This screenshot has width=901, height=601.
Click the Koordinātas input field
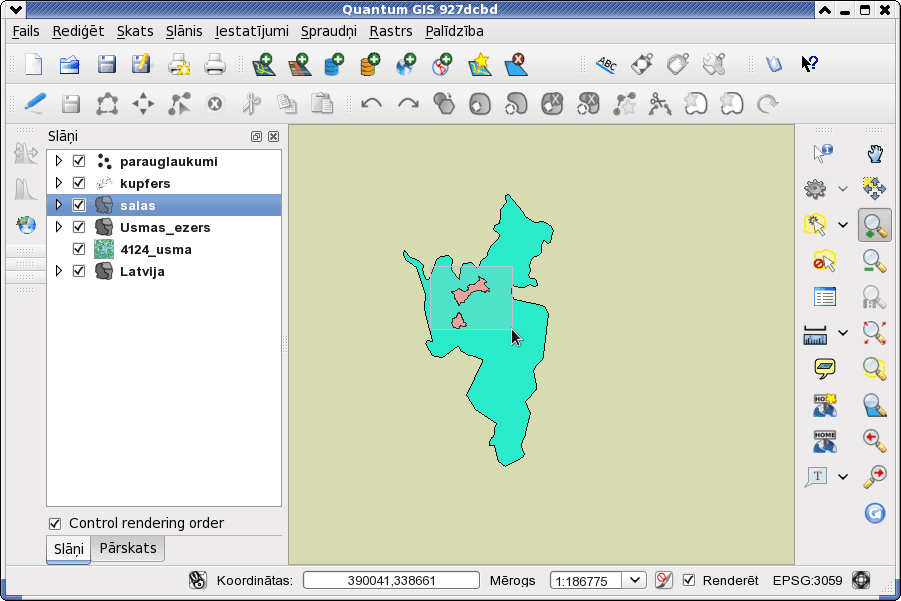coord(391,580)
